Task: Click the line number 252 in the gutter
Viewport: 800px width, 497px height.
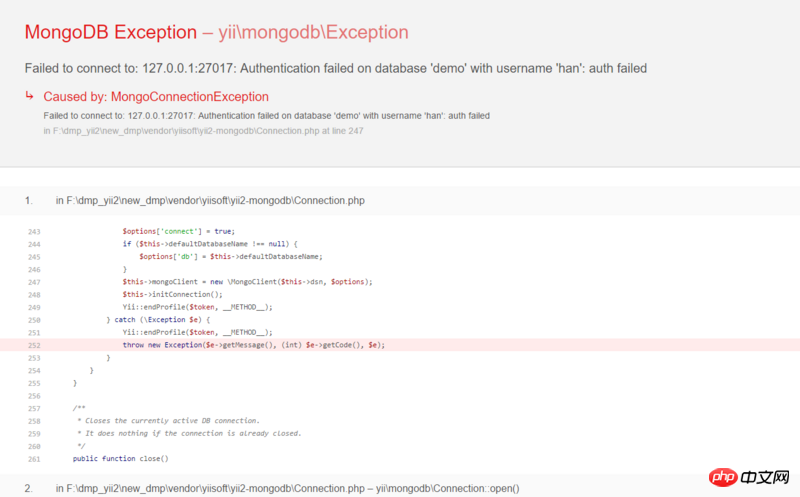Action: (x=34, y=345)
